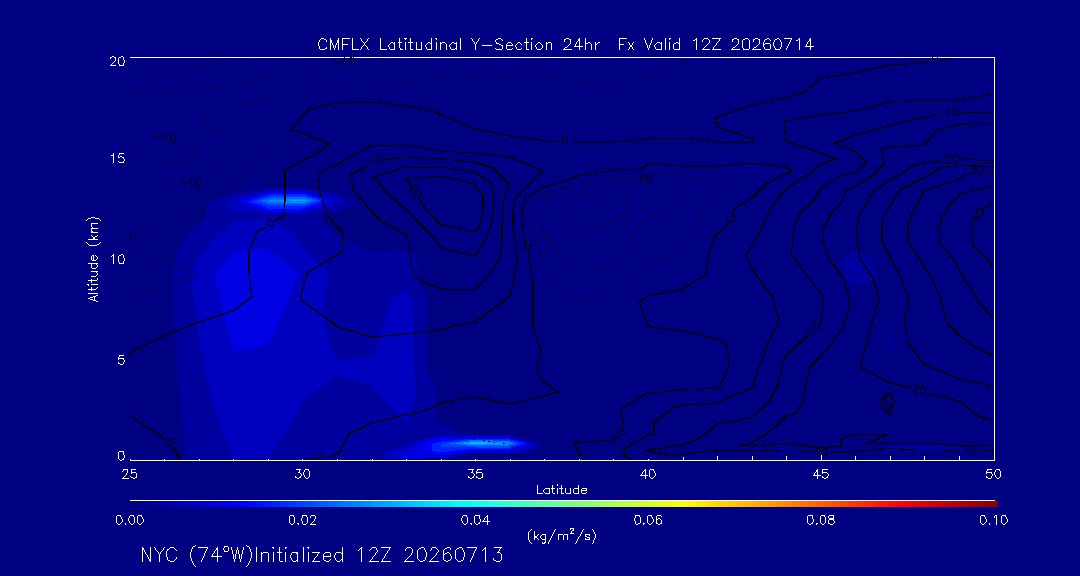Click the colorbar red end at 0.10
The height and width of the screenshot is (576, 1080).
click(x=992, y=504)
